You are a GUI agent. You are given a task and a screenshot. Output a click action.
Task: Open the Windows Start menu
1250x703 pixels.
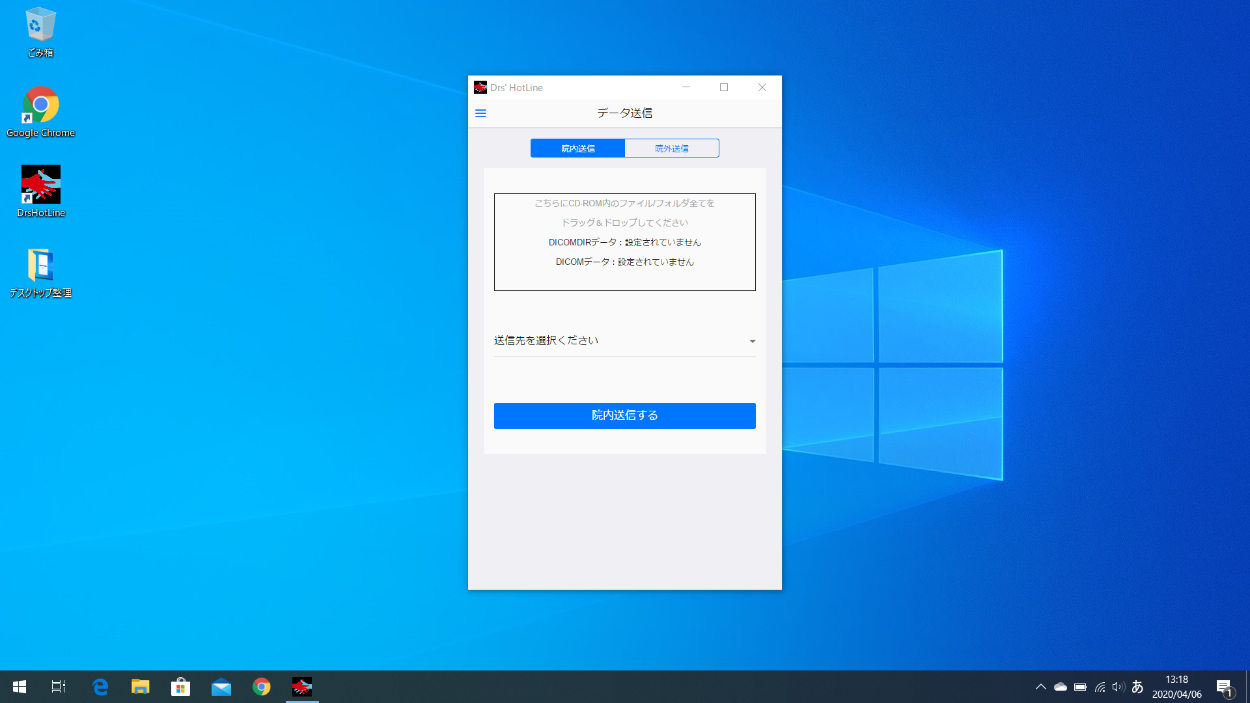(x=19, y=687)
